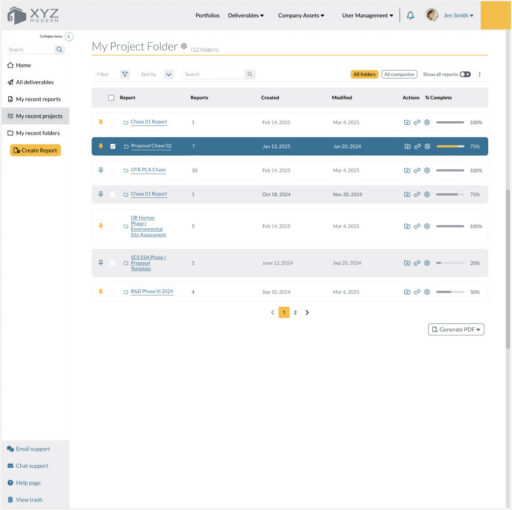Screen dimensions: 512x510
Task: Click the gear icon in the Oct 18, 2024 row
Action: point(427,194)
